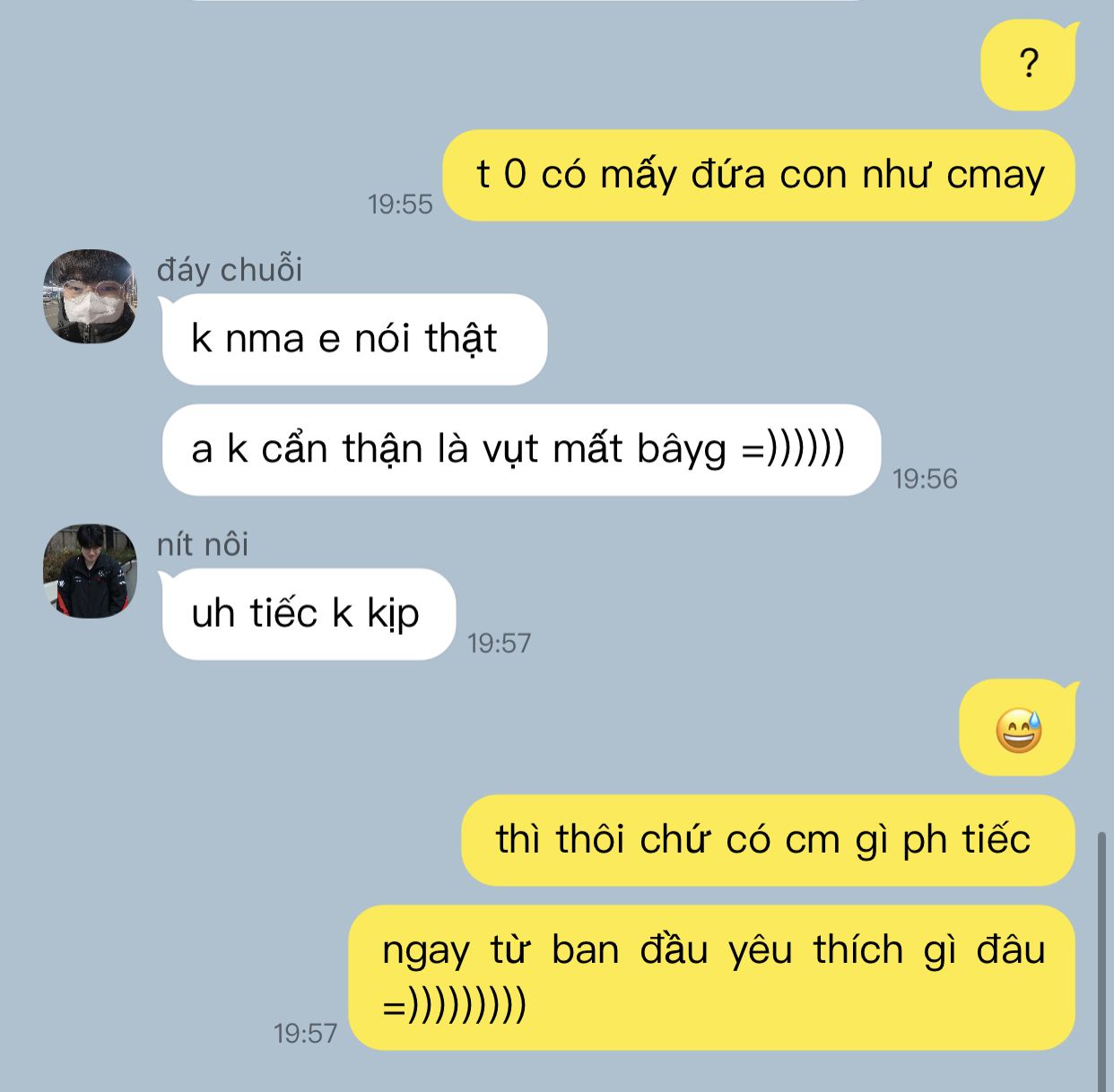
Task: Tap the question mark message bubble
Action: point(1028,65)
